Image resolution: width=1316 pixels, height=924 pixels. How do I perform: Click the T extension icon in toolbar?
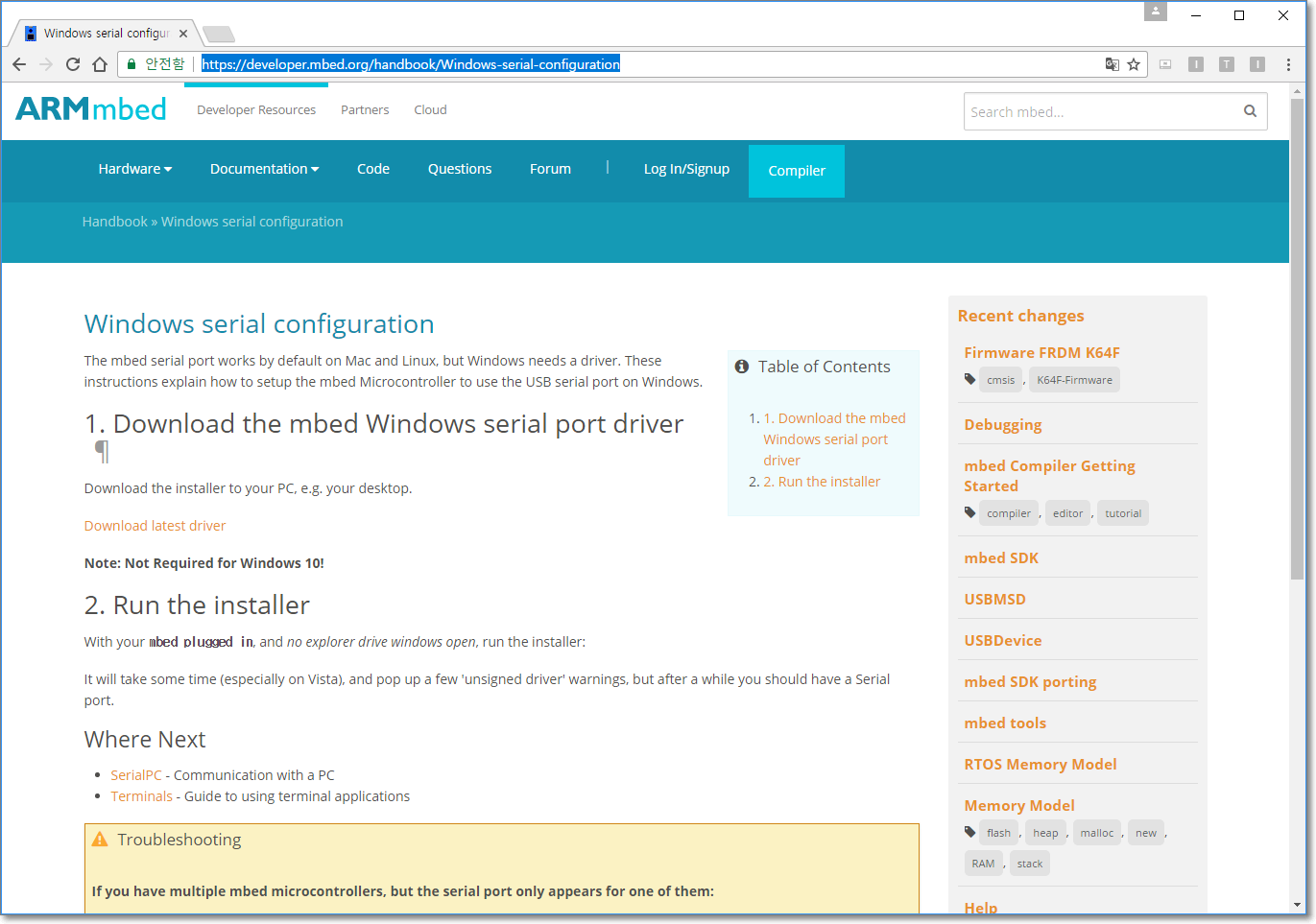[1227, 64]
